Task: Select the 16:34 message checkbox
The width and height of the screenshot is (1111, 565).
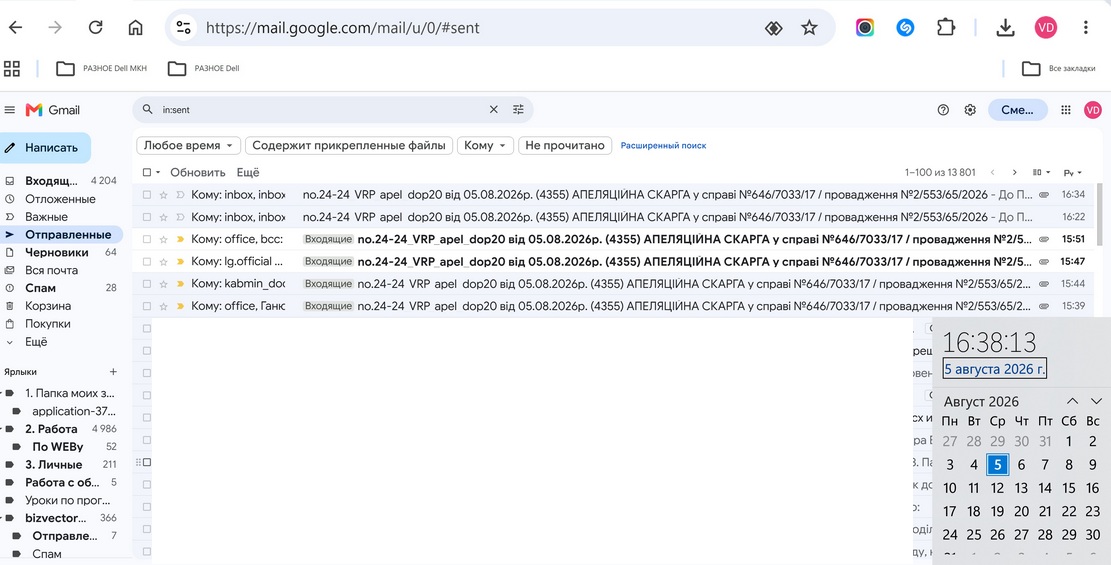Action: [x=147, y=194]
